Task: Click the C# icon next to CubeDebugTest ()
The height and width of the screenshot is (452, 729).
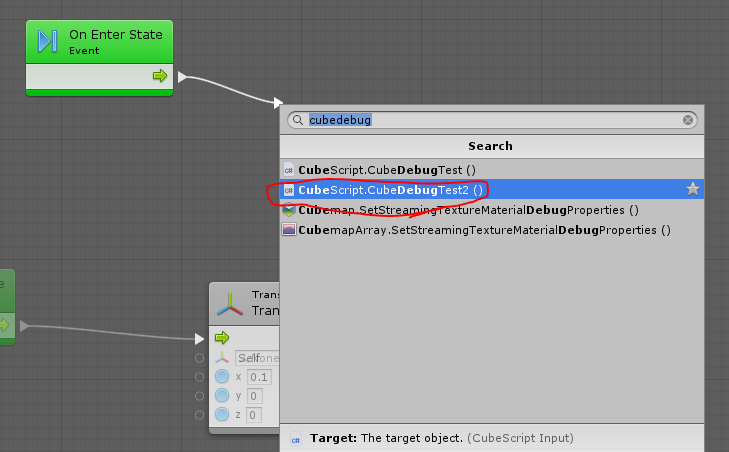Action: [x=289, y=169]
